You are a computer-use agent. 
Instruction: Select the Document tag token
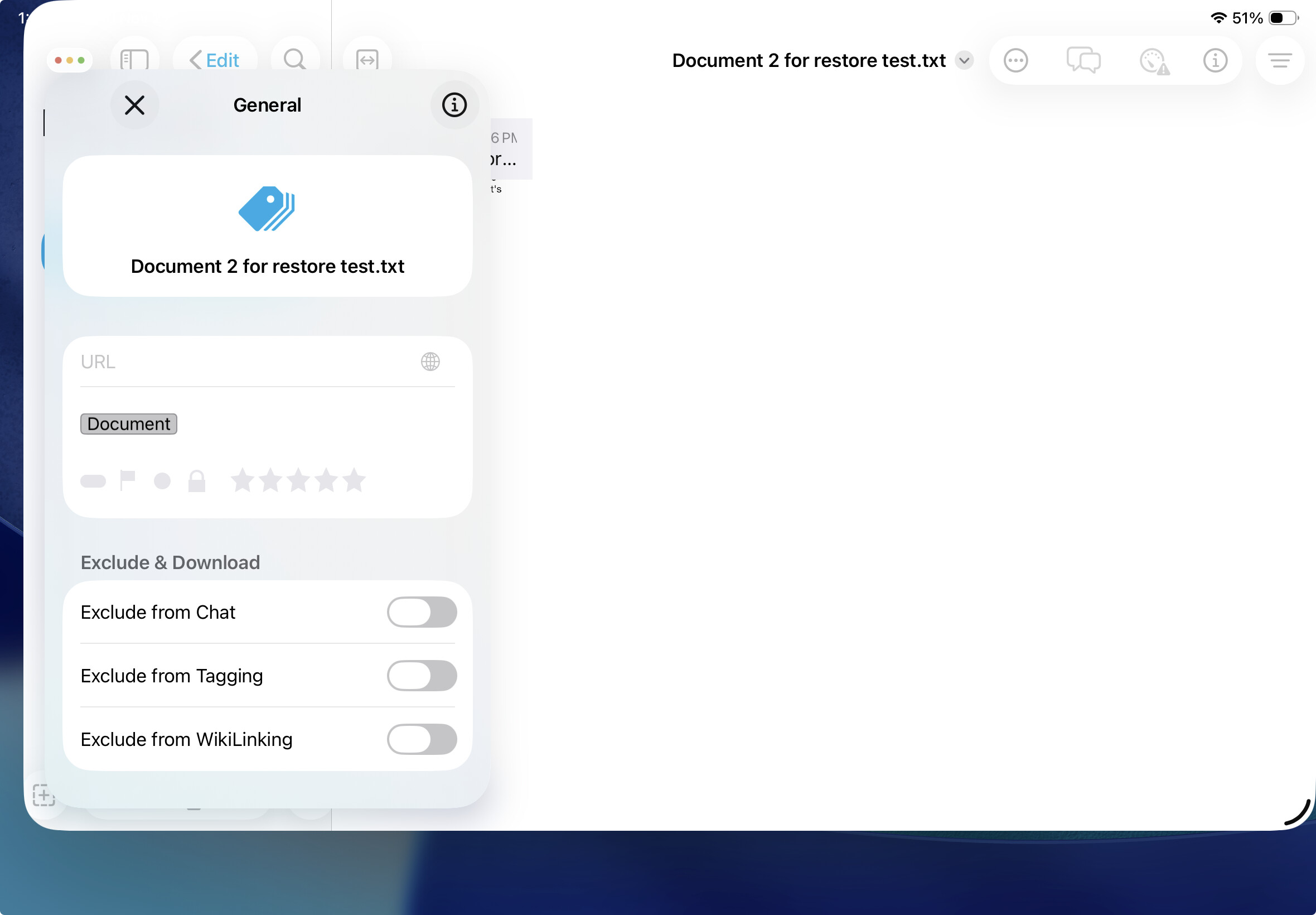128,423
